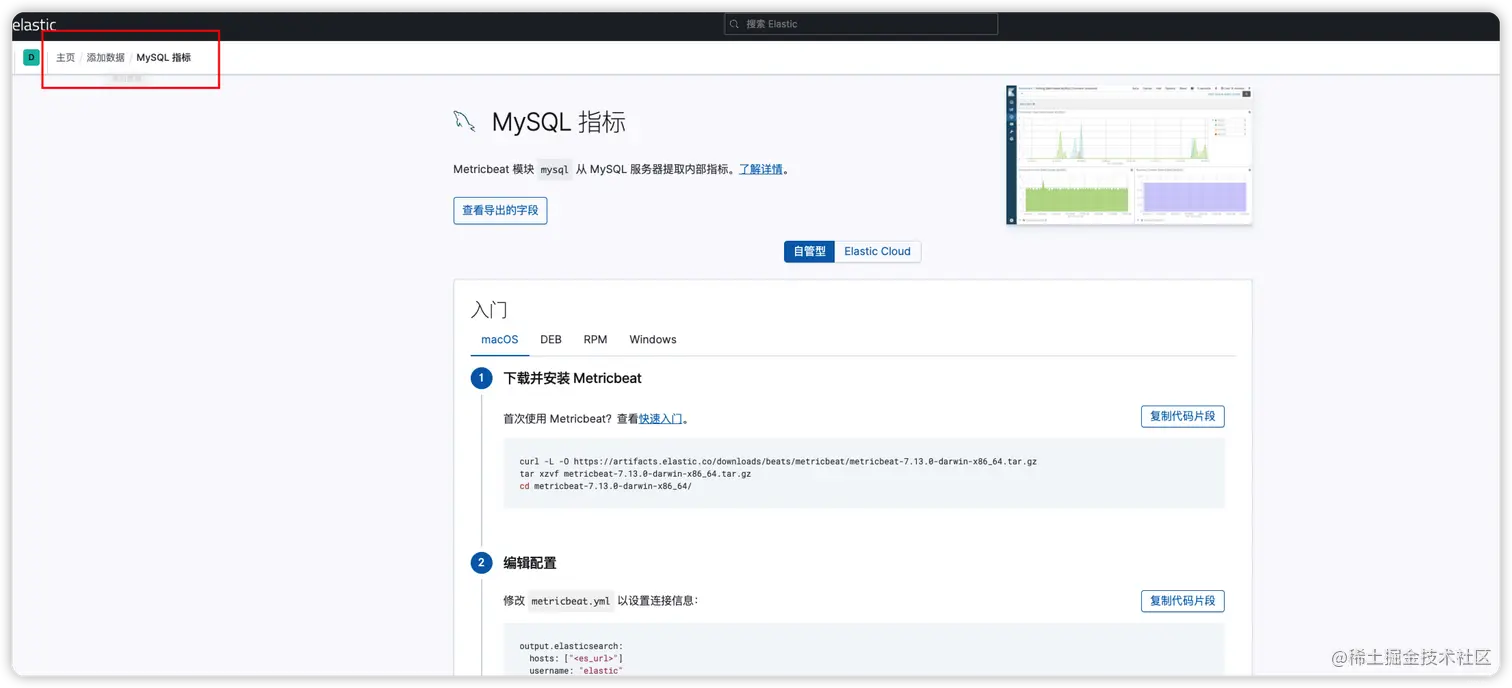Click the step 1 number circle
Image resolution: width=1512 pixels, height=688 pixels.
[x=481, y=378]
